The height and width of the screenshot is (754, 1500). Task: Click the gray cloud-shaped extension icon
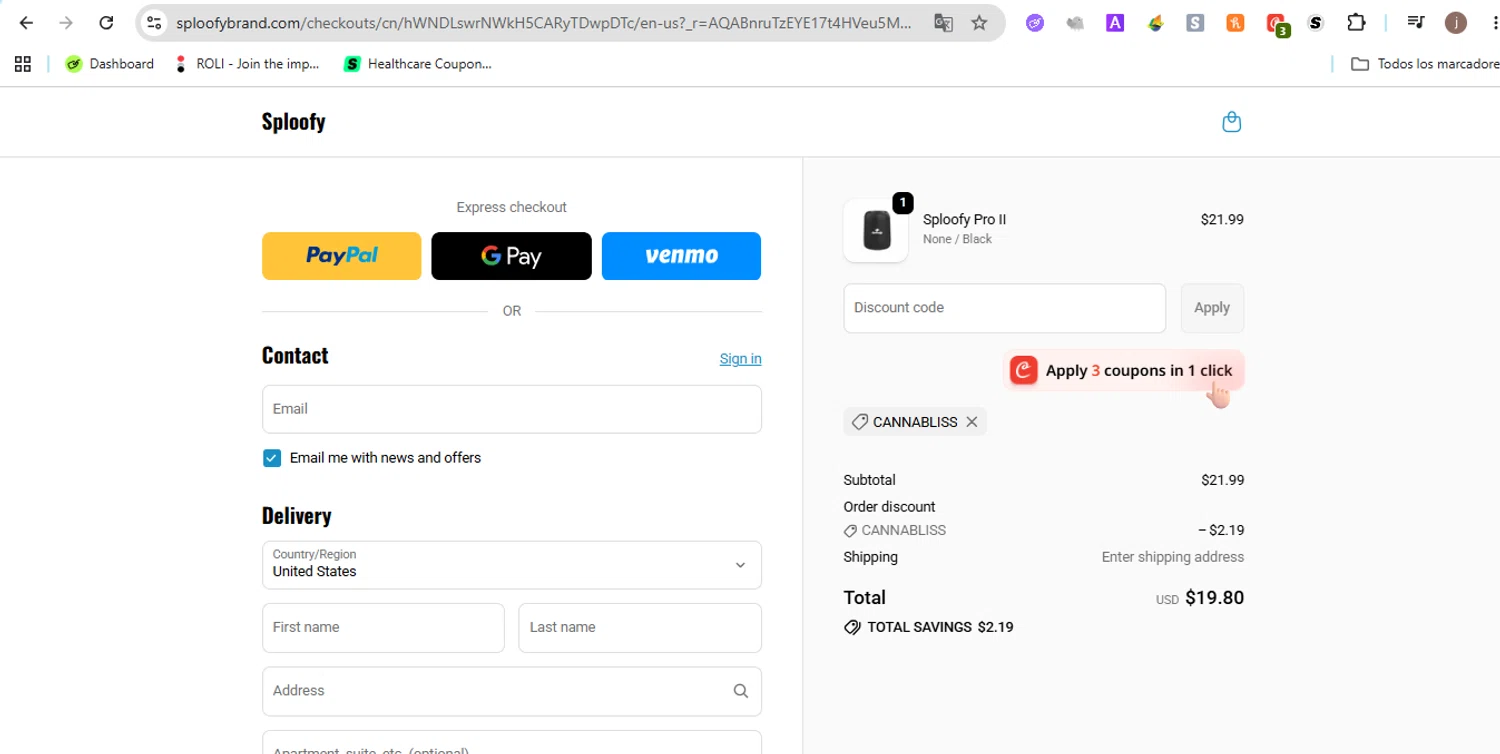pyautogui.click(x=1075, y=22)
